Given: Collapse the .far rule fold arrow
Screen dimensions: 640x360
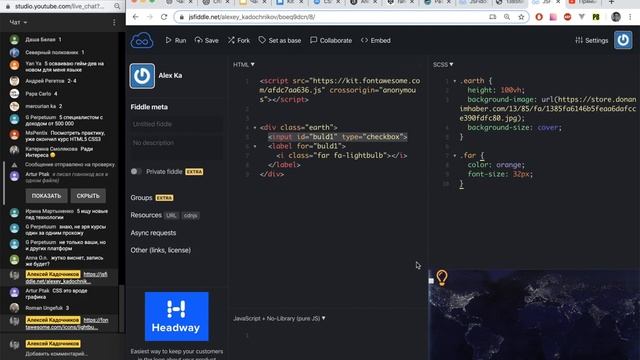Looking at the screenshot, I should tap(455, 156).
